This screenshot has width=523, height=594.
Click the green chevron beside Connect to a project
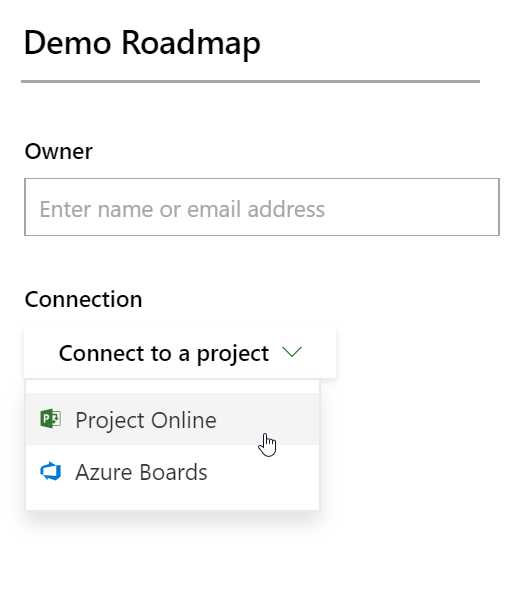pos(292,352)
